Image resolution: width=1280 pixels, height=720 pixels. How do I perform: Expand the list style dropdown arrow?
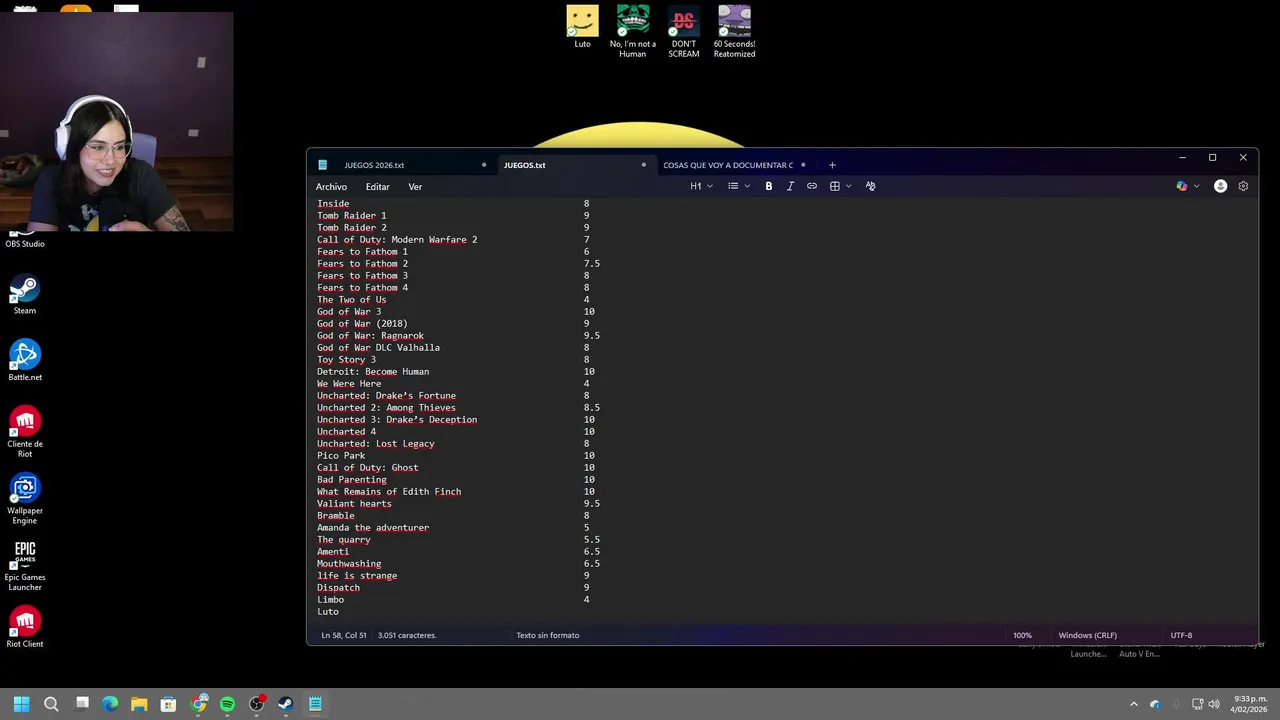click(x=747, y=186)
